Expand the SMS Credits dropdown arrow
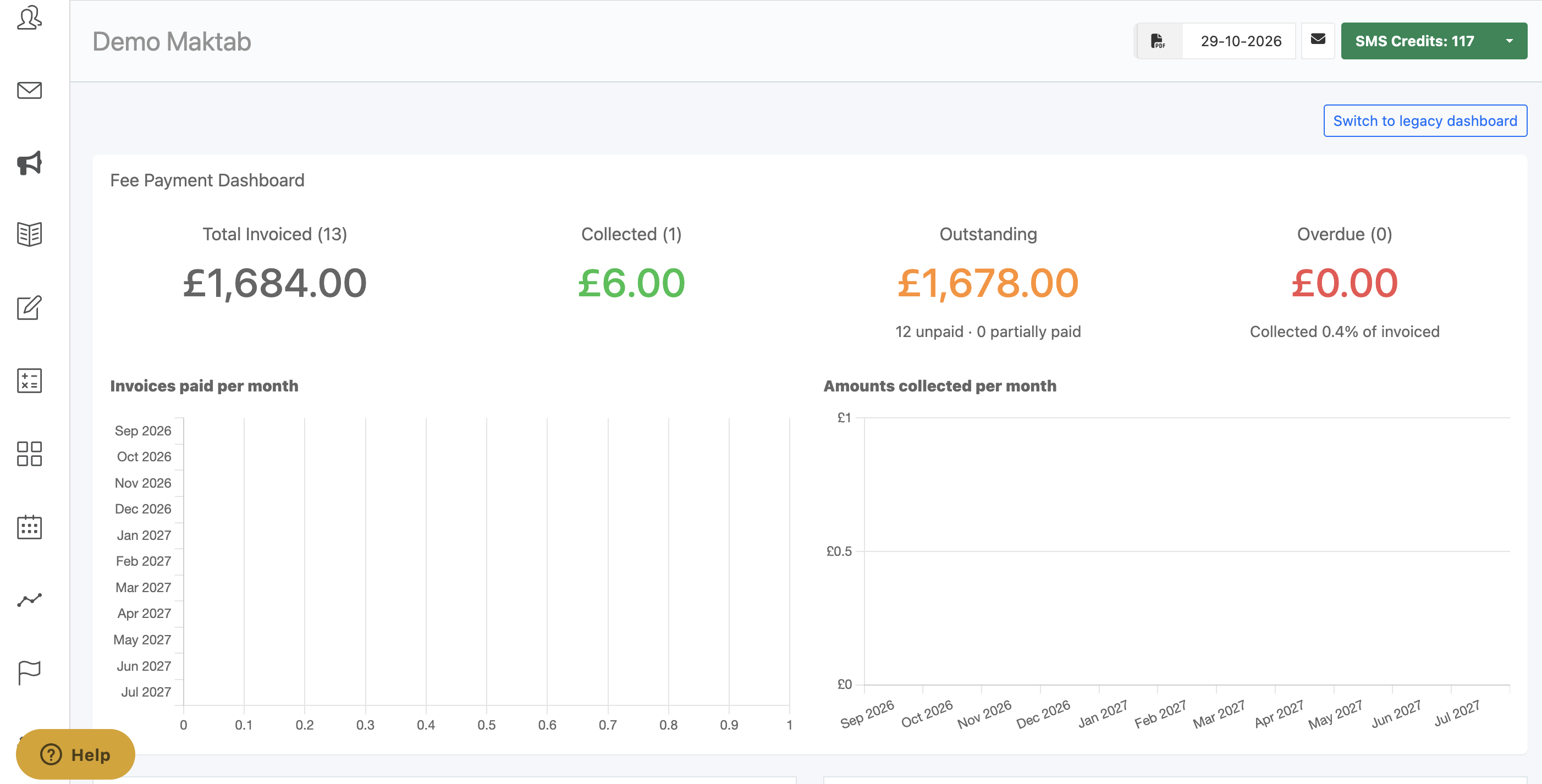The image size is (1542, 784). (x=1509, y=41)
